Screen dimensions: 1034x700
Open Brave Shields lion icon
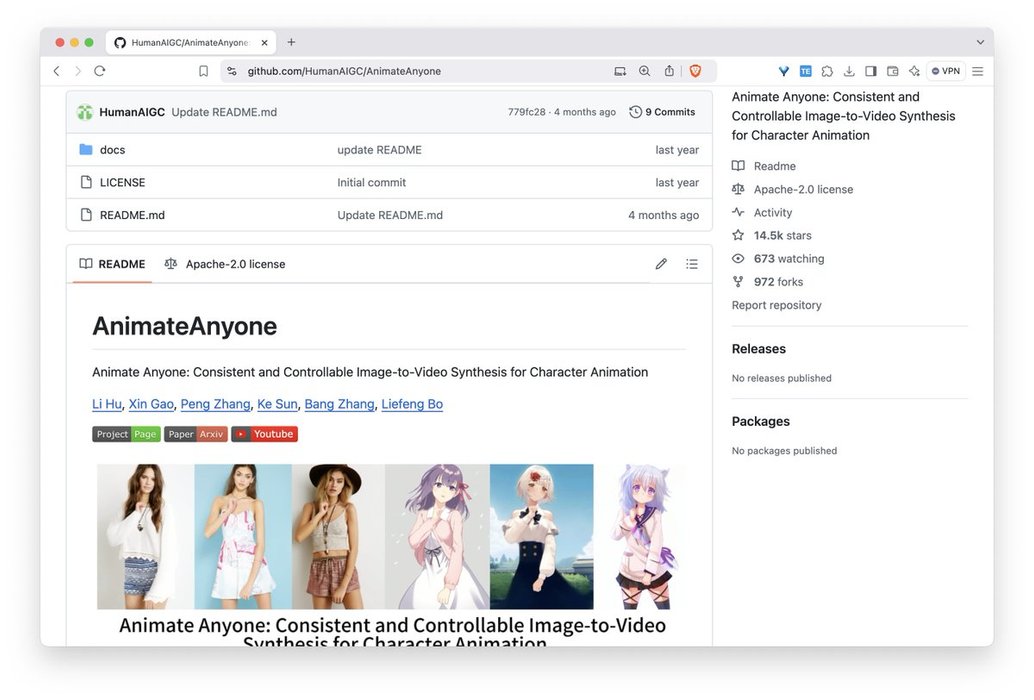pyautogui.click(x=695, y=71)
